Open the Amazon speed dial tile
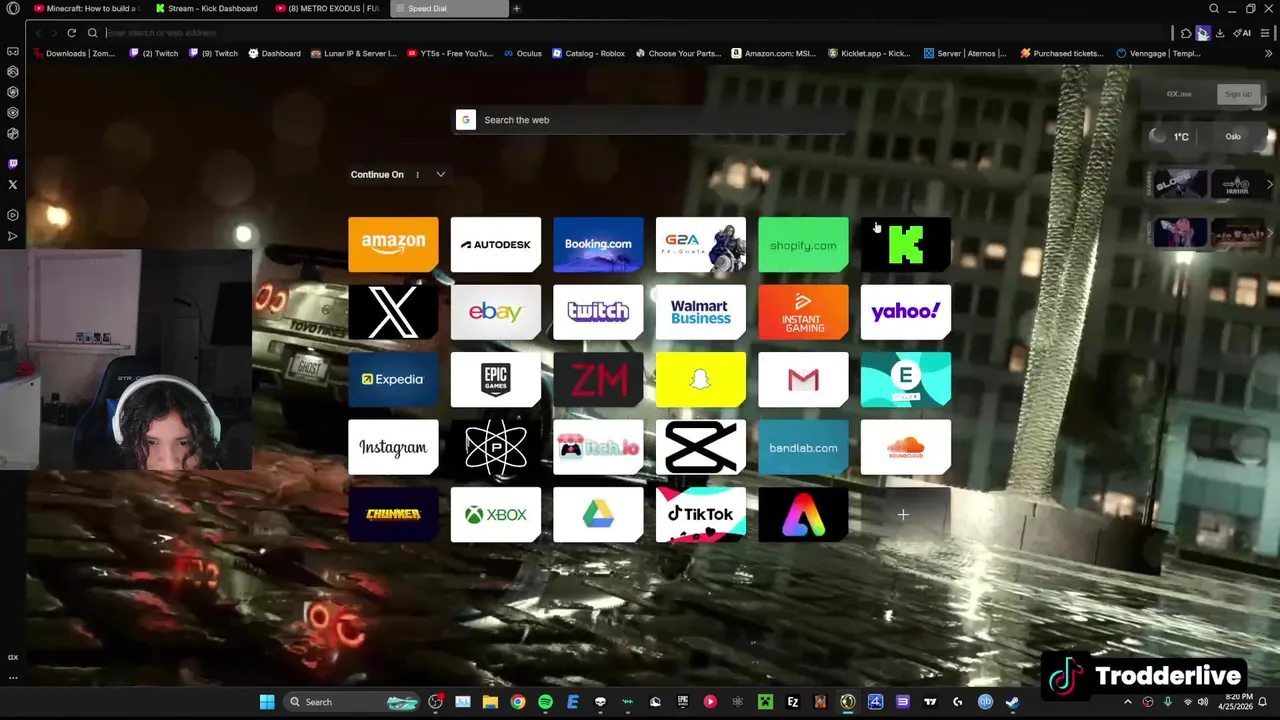This screenshot has width=1280, height=720. pyautogui.click(x=393, y=244)
